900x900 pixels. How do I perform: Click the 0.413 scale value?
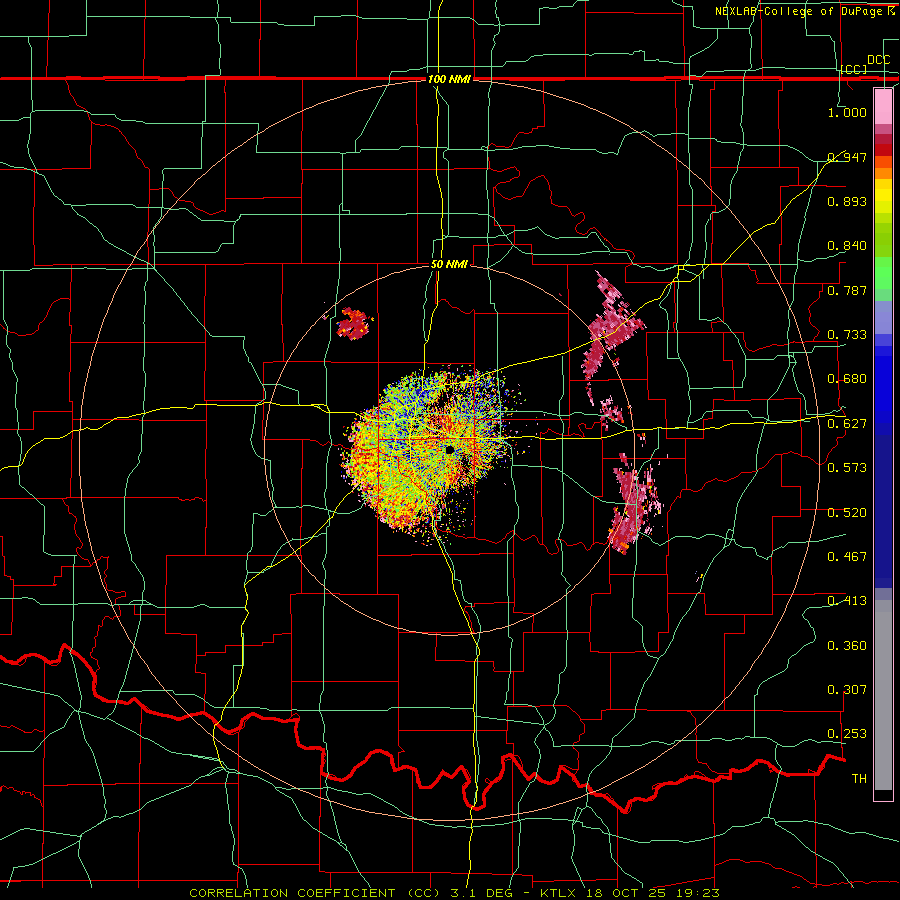[x=847, y=600]
